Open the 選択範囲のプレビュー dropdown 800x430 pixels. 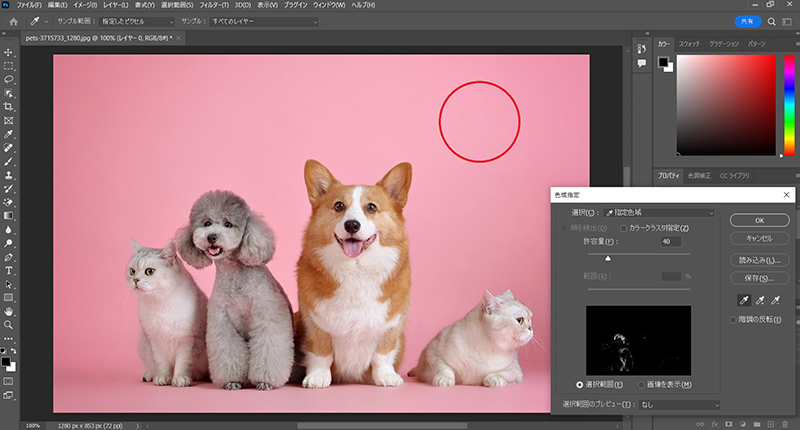[x=679, y=404]
